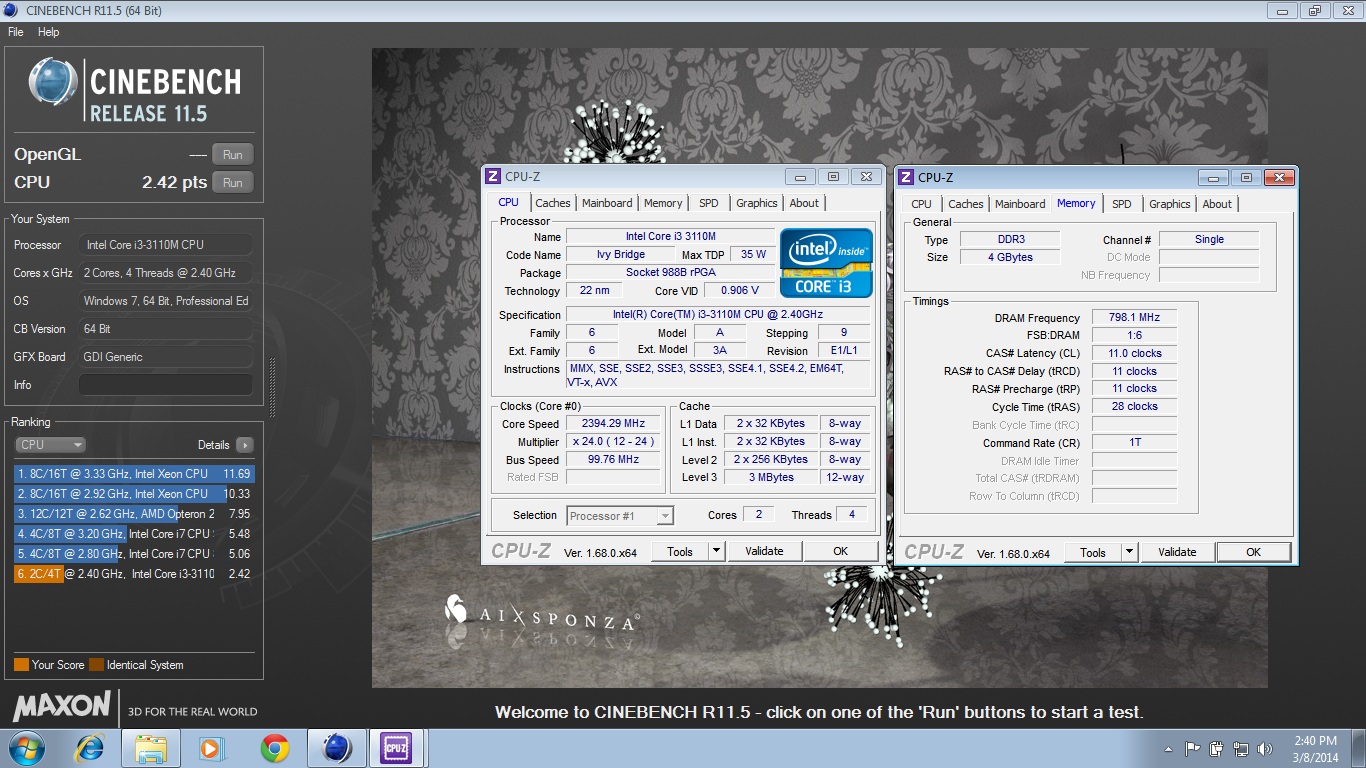Switch to Graphics tab in right CPU-Z window
The height and width of the screenshot is (768, 1366).
coord(1170,204)
